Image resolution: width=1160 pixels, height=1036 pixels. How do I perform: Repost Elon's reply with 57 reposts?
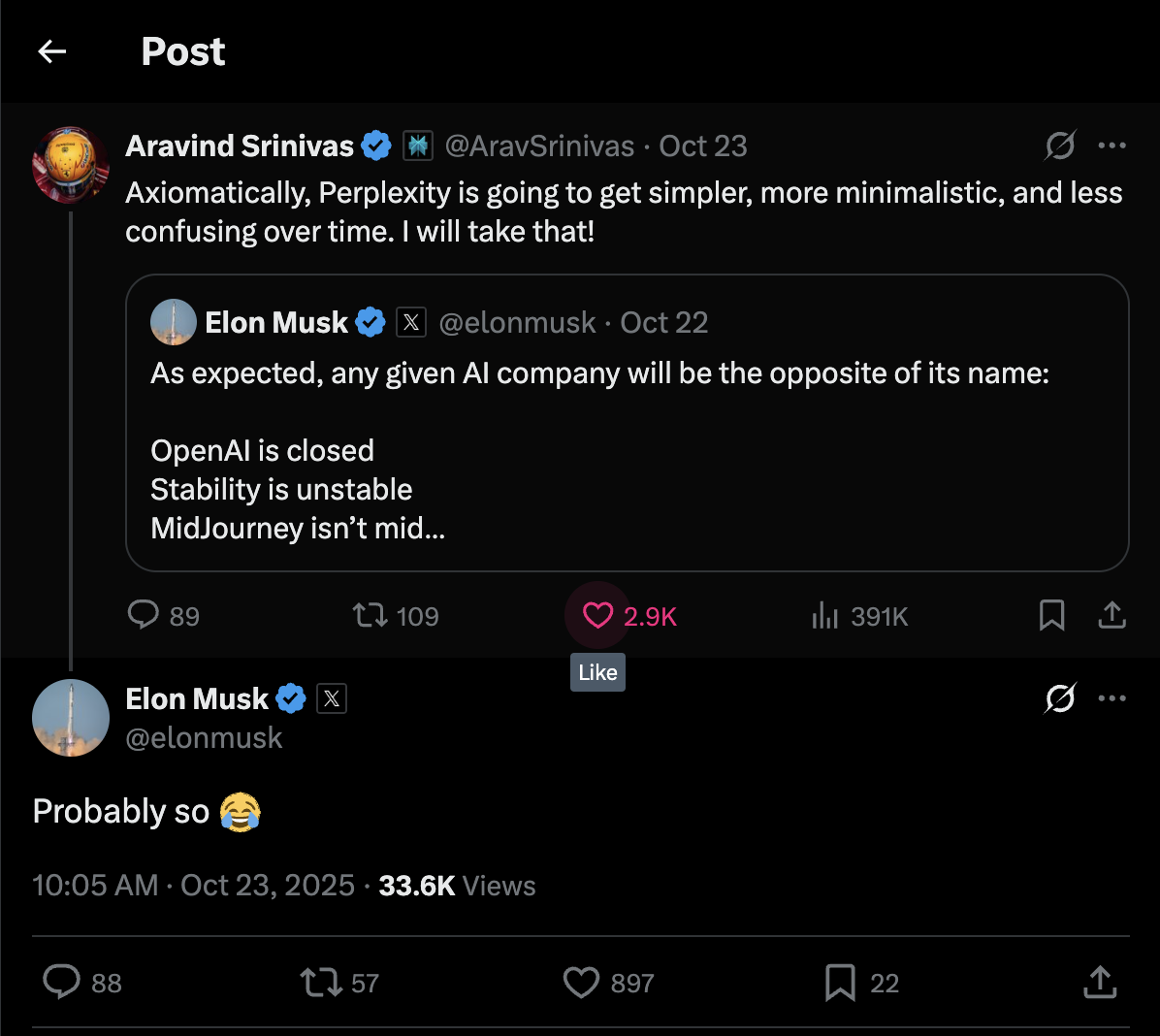pyautogui.click(x=320, y=982)
